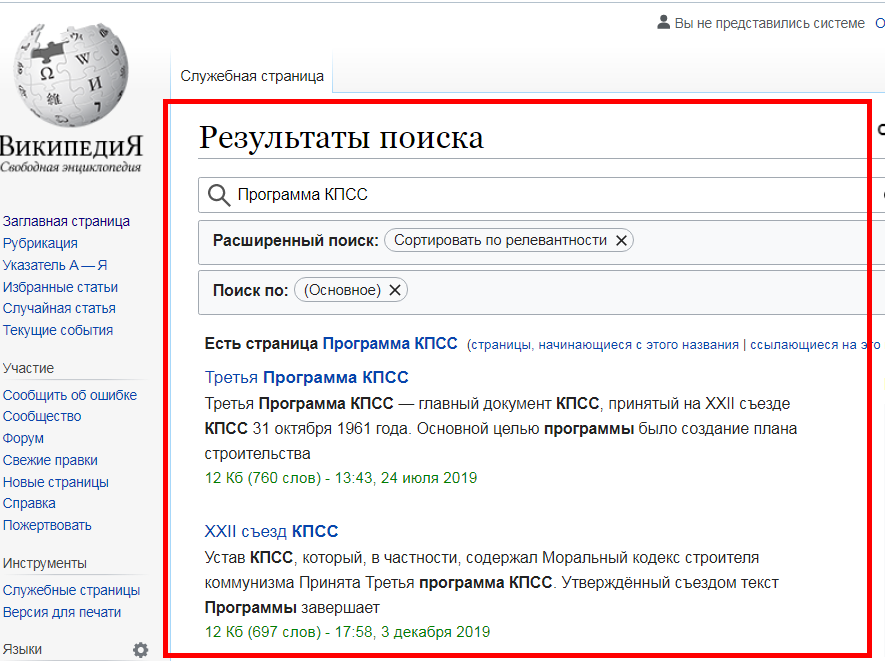
Task: Click the search field containing 'Программа КПСС'
Action: click(541, 195)
